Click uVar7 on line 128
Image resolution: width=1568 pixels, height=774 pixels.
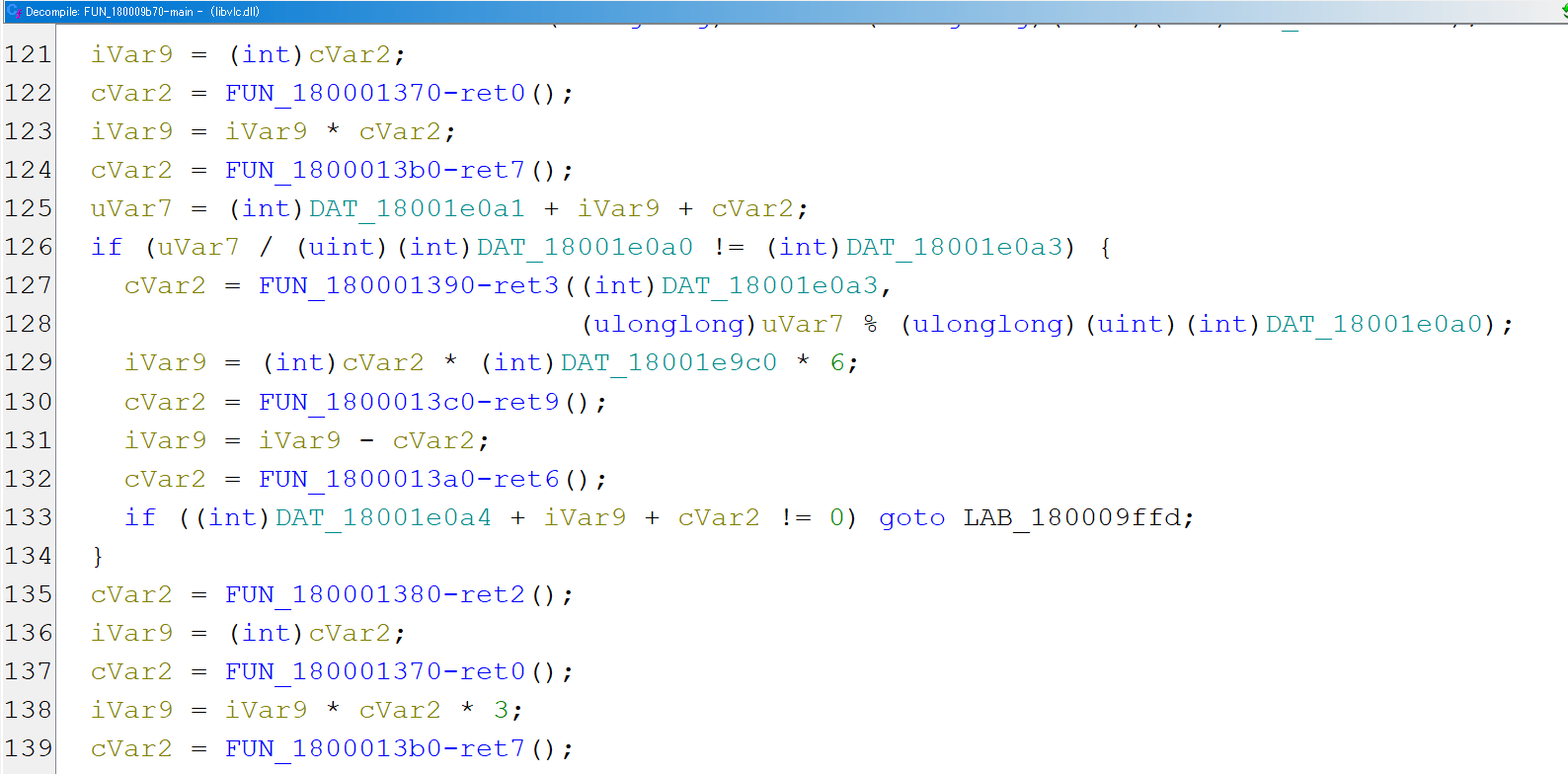click(803, 324)
